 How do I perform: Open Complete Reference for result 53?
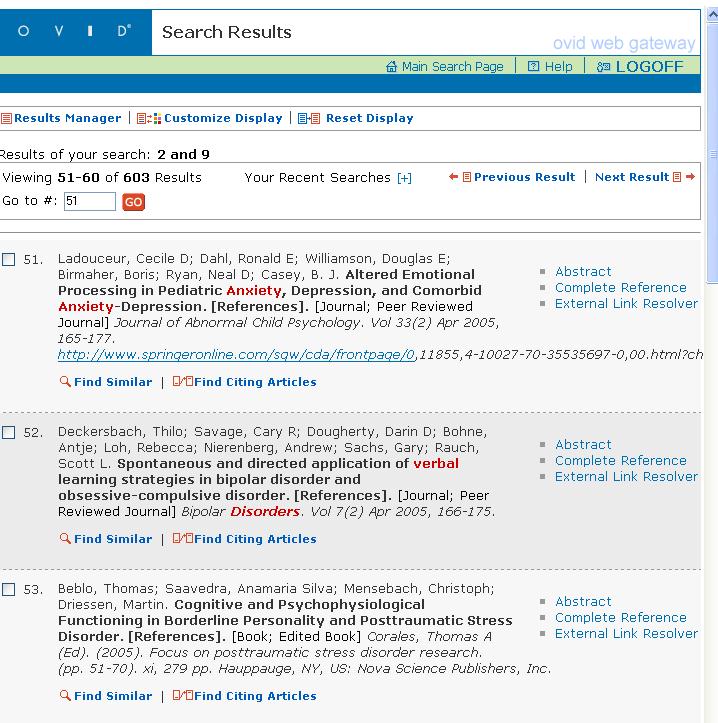coord(621,617)
